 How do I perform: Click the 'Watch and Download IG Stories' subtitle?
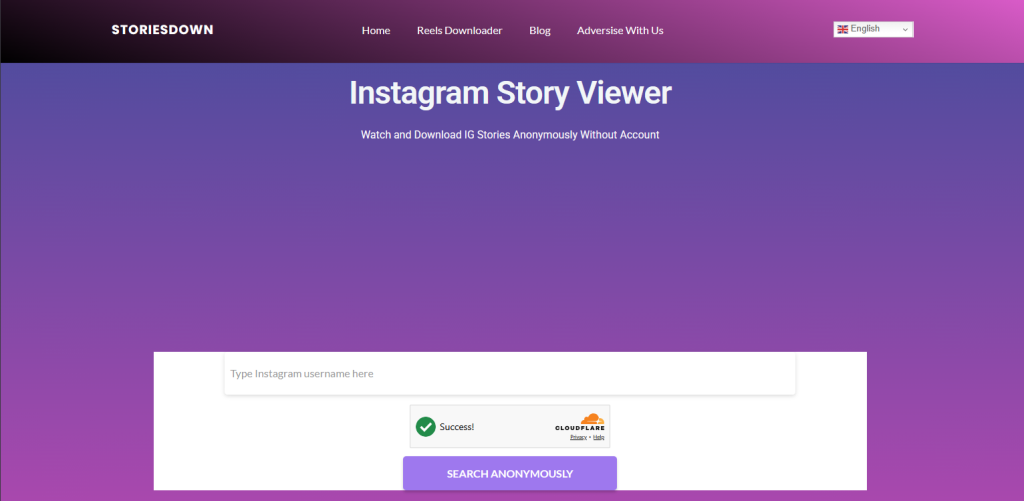click(x=510, y=135)
